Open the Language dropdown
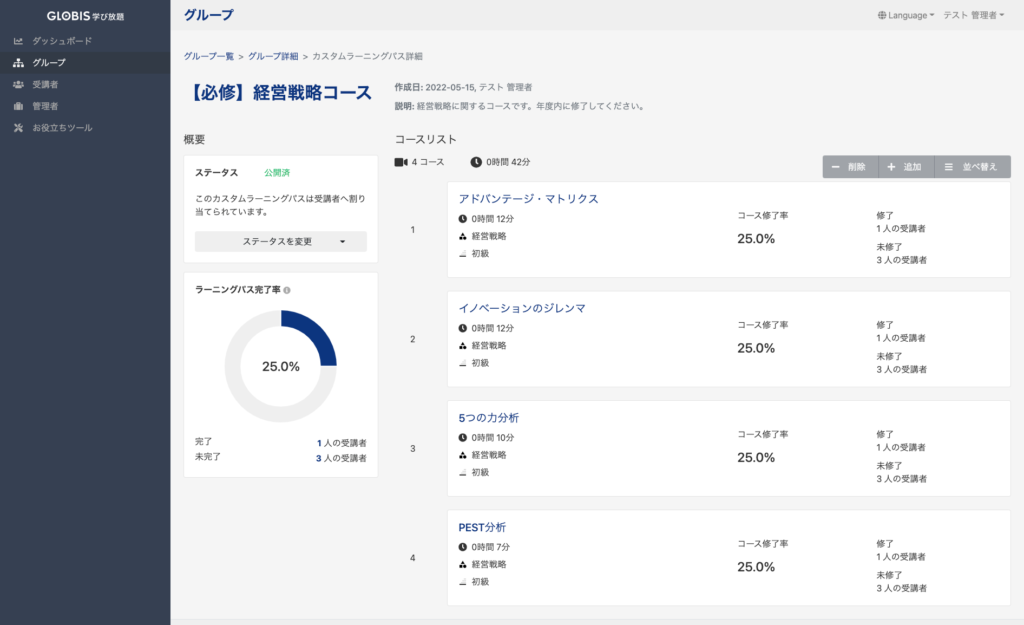This screenshot has width=1024, height=625. coord(906,15)
